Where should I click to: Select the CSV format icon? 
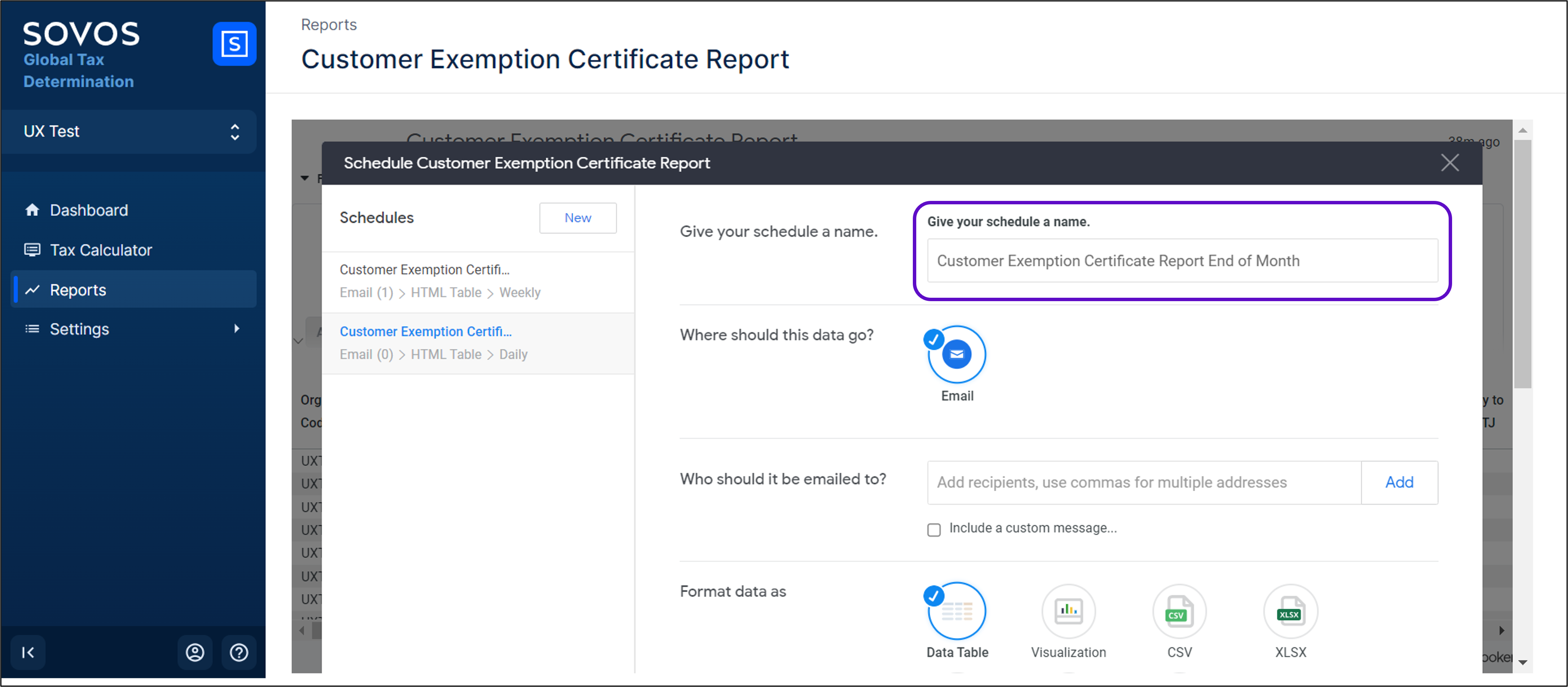pyautogui.click(x=1179, y=611)
